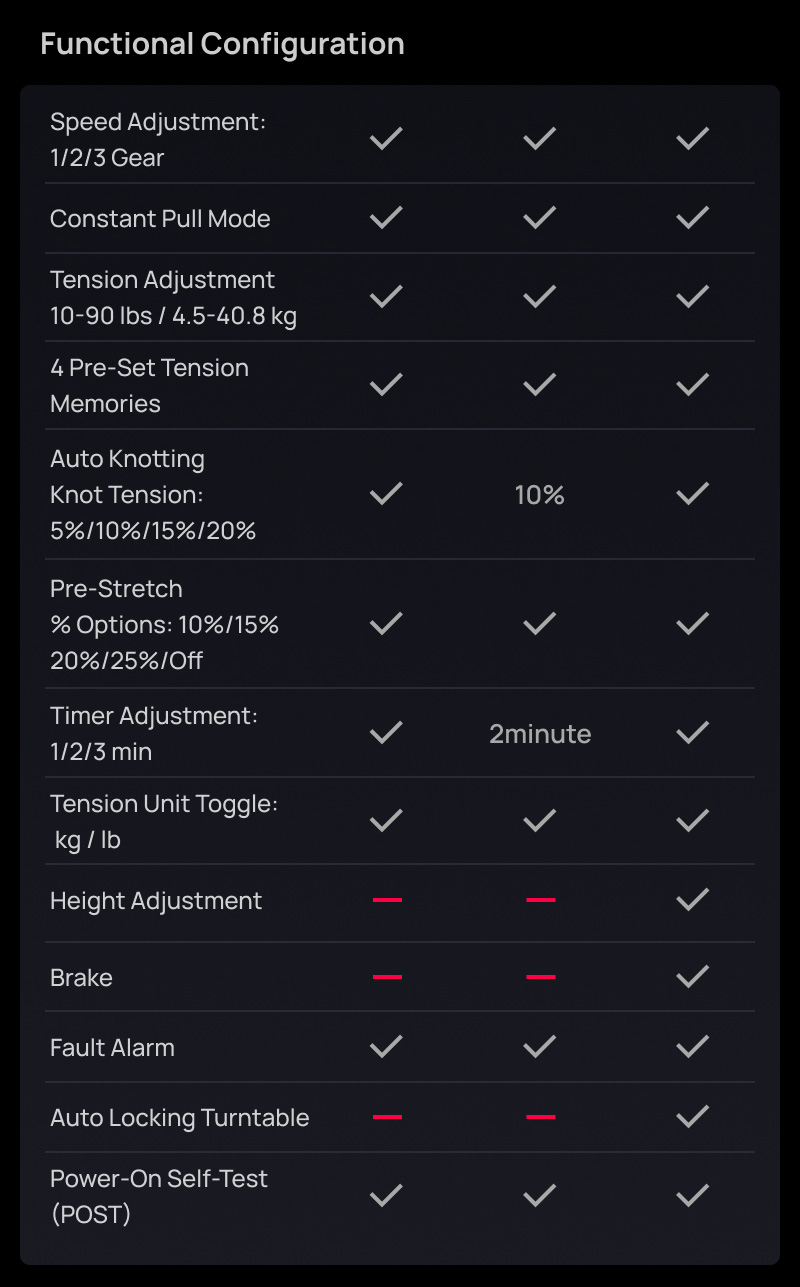Viewport: 800px width, 1287px height.
Task: Click the 2minute value in Timer Adjustment row
Action: 540,735
